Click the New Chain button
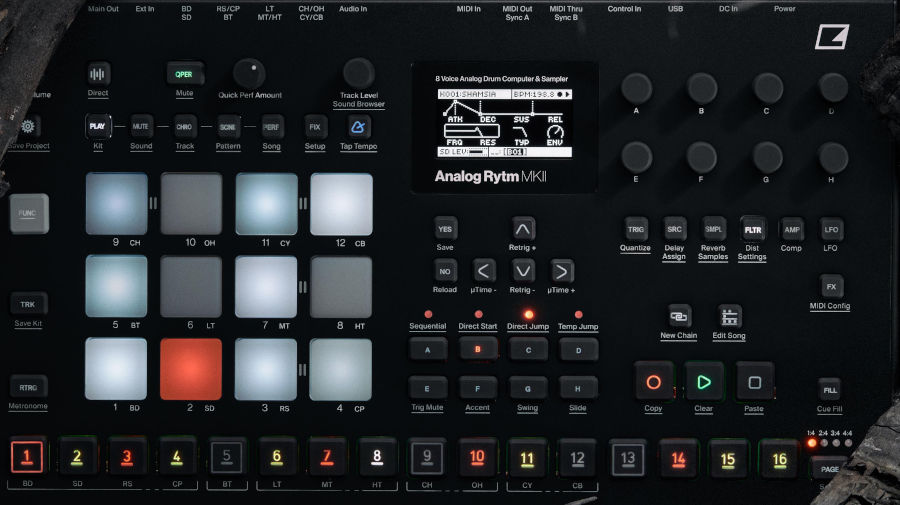Image resolution: width=900 pixels, height=505 pixels. tap(679, 316)
